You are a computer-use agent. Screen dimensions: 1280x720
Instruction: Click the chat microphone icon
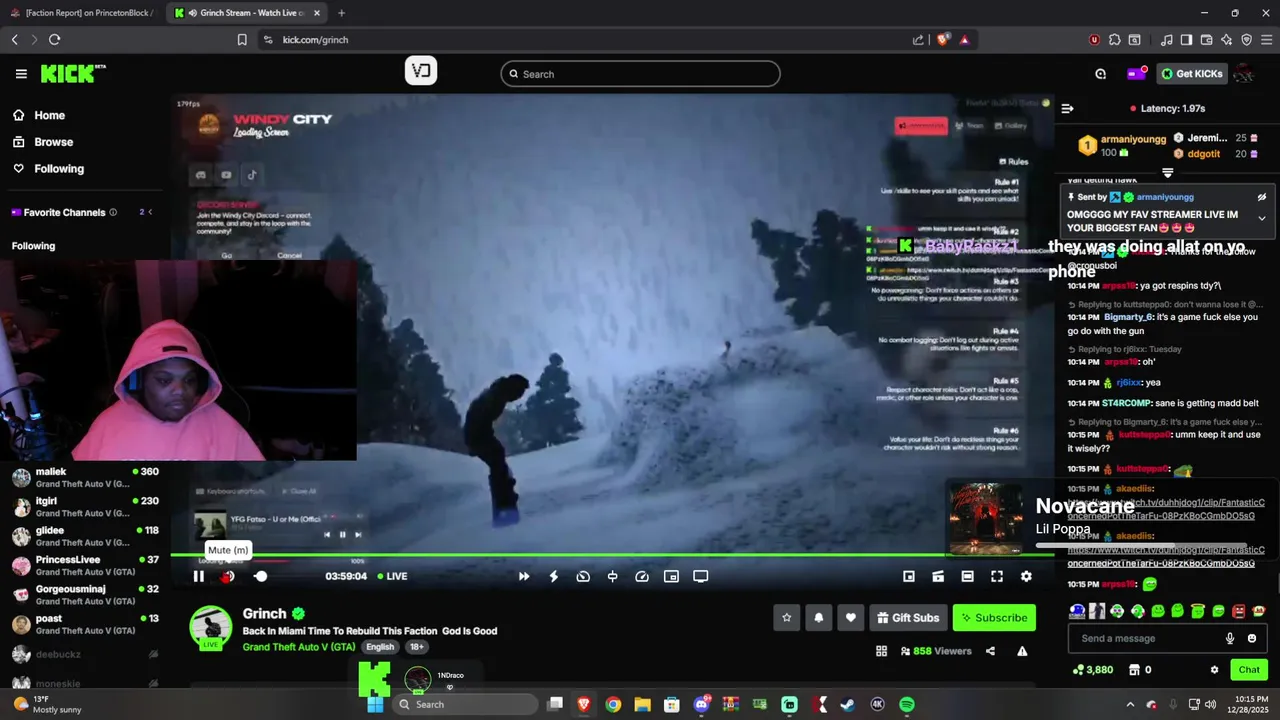pos(1230,638)
